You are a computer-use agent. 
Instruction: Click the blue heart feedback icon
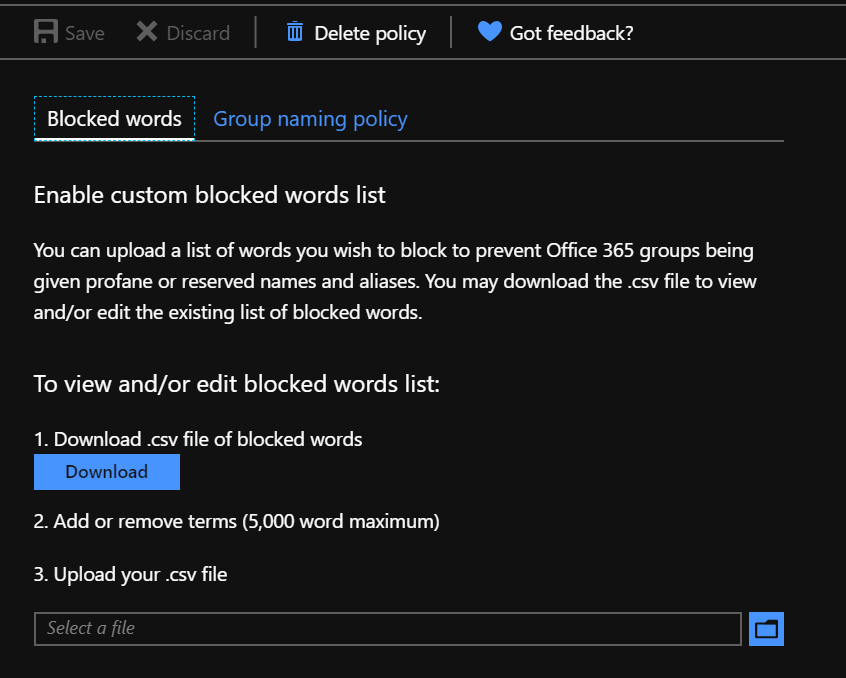click(x=489, y=32)
